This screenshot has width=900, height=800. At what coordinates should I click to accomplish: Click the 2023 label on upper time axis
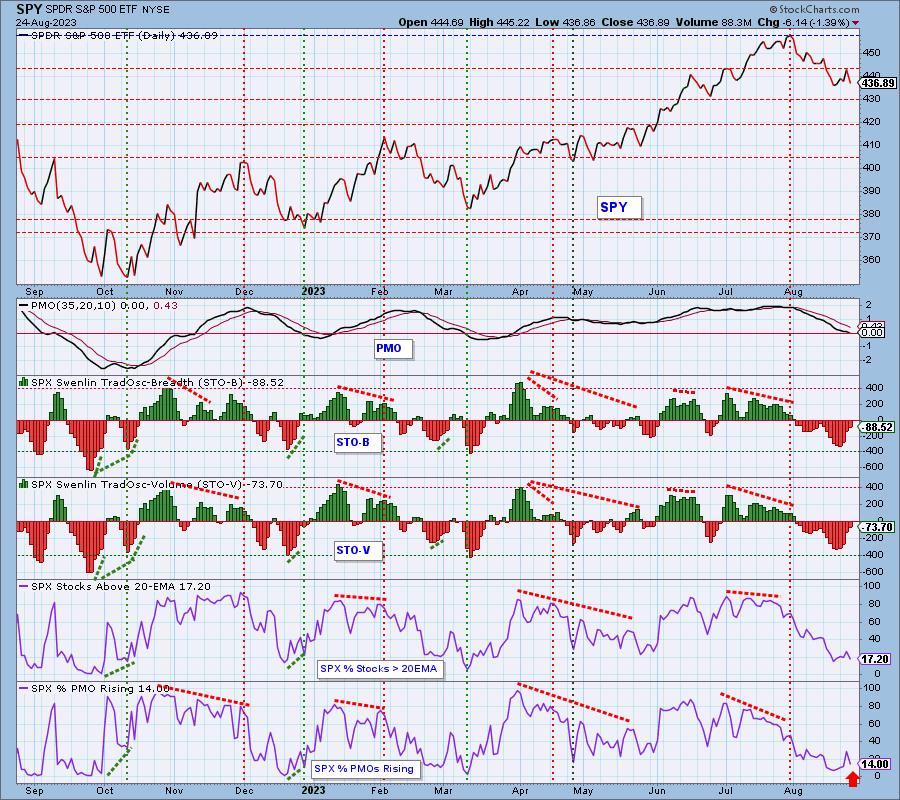[314, 291]
